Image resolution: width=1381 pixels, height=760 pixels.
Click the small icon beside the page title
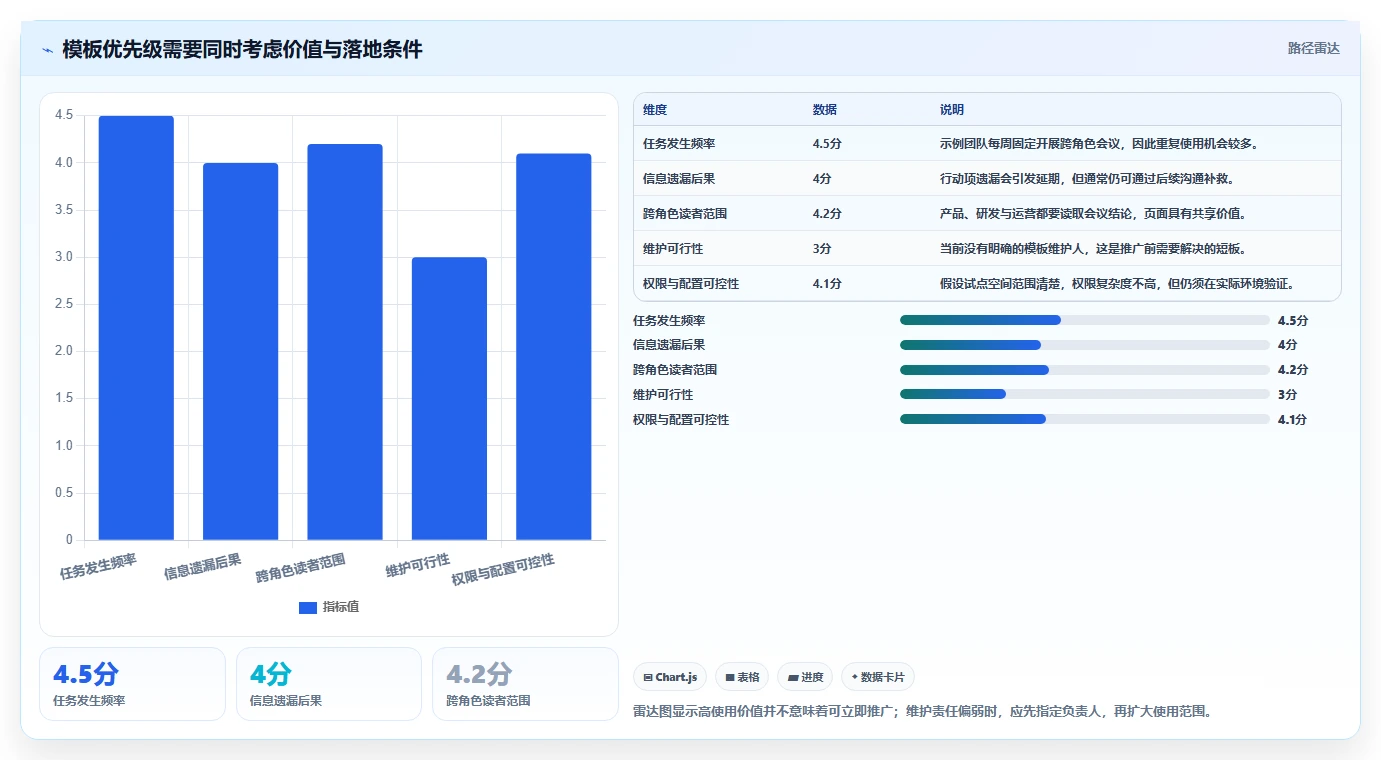(48, 50)
